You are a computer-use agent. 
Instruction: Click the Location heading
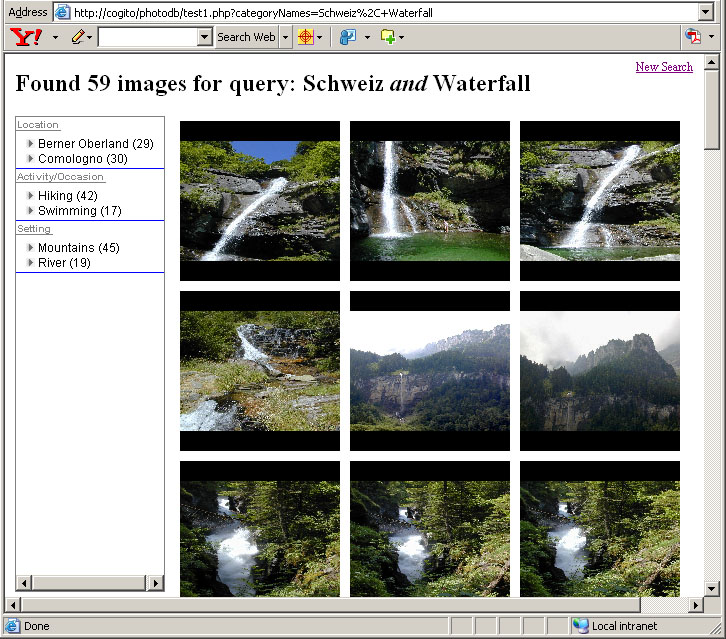click(38, 125)
